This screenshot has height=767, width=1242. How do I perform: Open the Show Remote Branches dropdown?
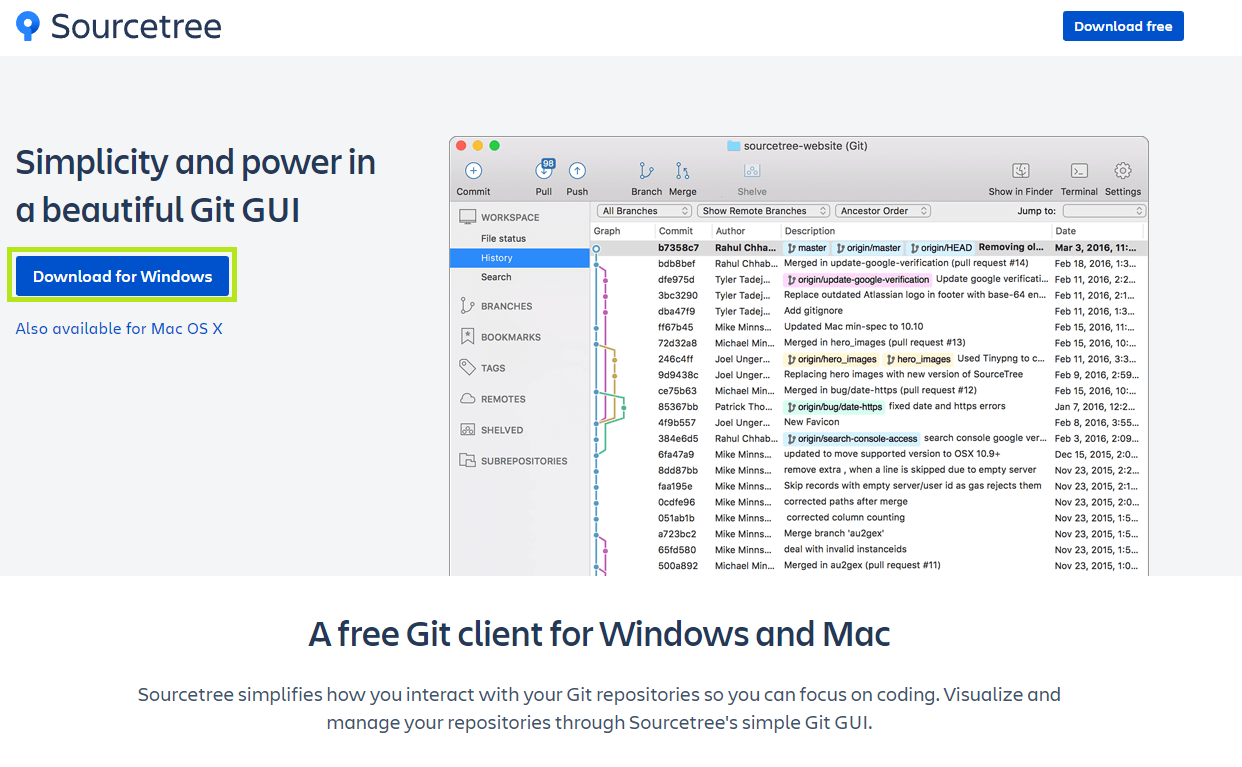(763, 211)
